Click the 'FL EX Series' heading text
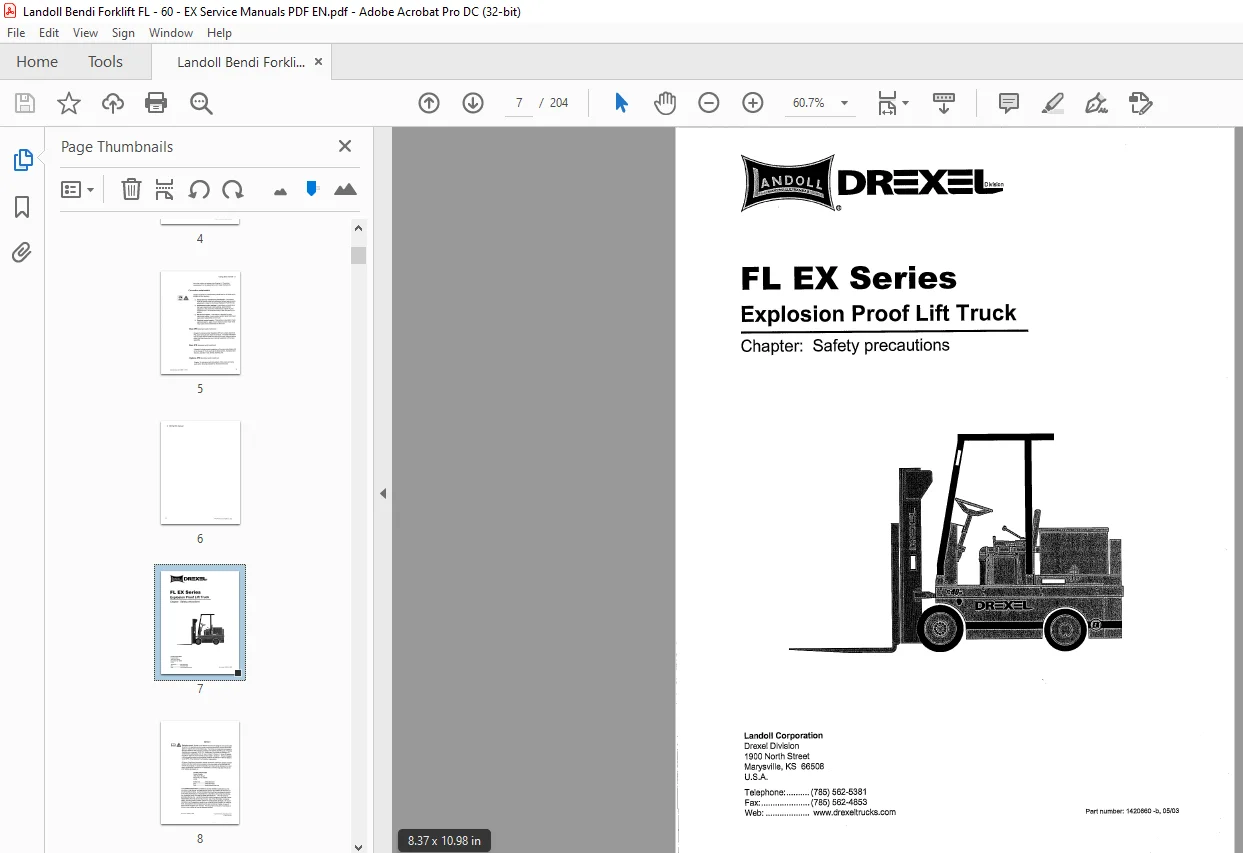The height and width of the screenshot is (853, 1243). point(849,278)
